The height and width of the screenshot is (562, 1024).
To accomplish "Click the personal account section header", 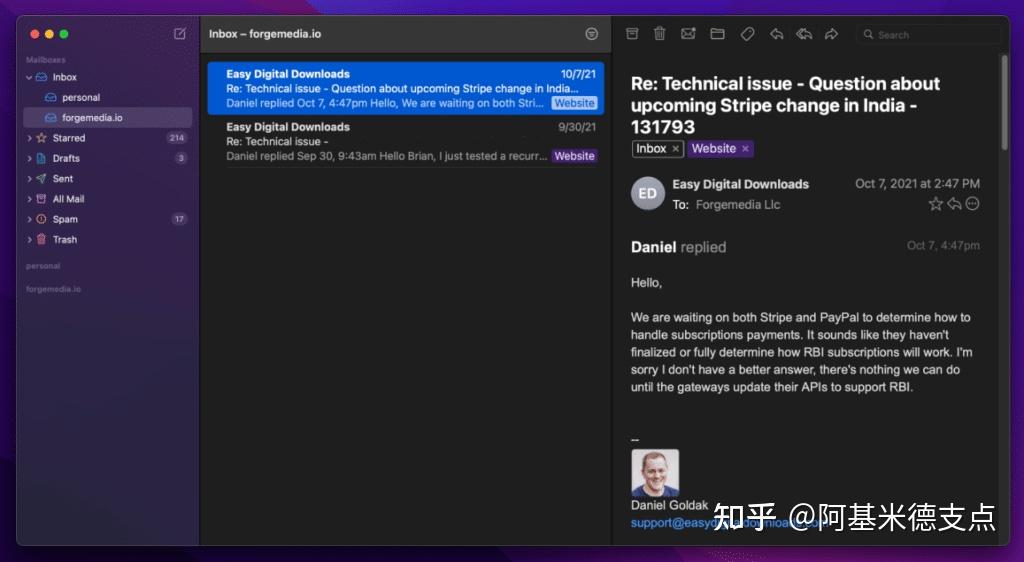I will tap(43, 266).
